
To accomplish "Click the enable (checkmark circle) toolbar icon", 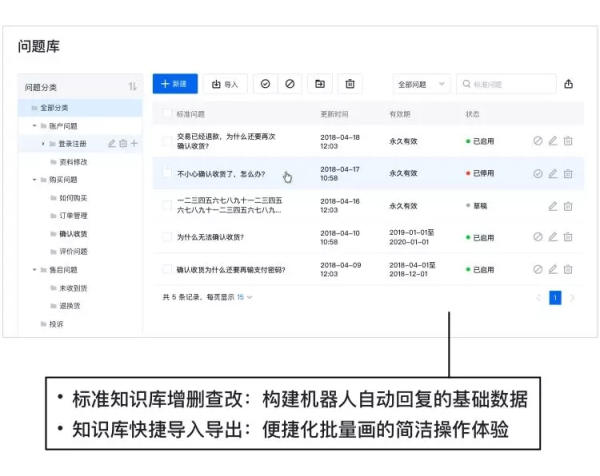I will [265, 84].
